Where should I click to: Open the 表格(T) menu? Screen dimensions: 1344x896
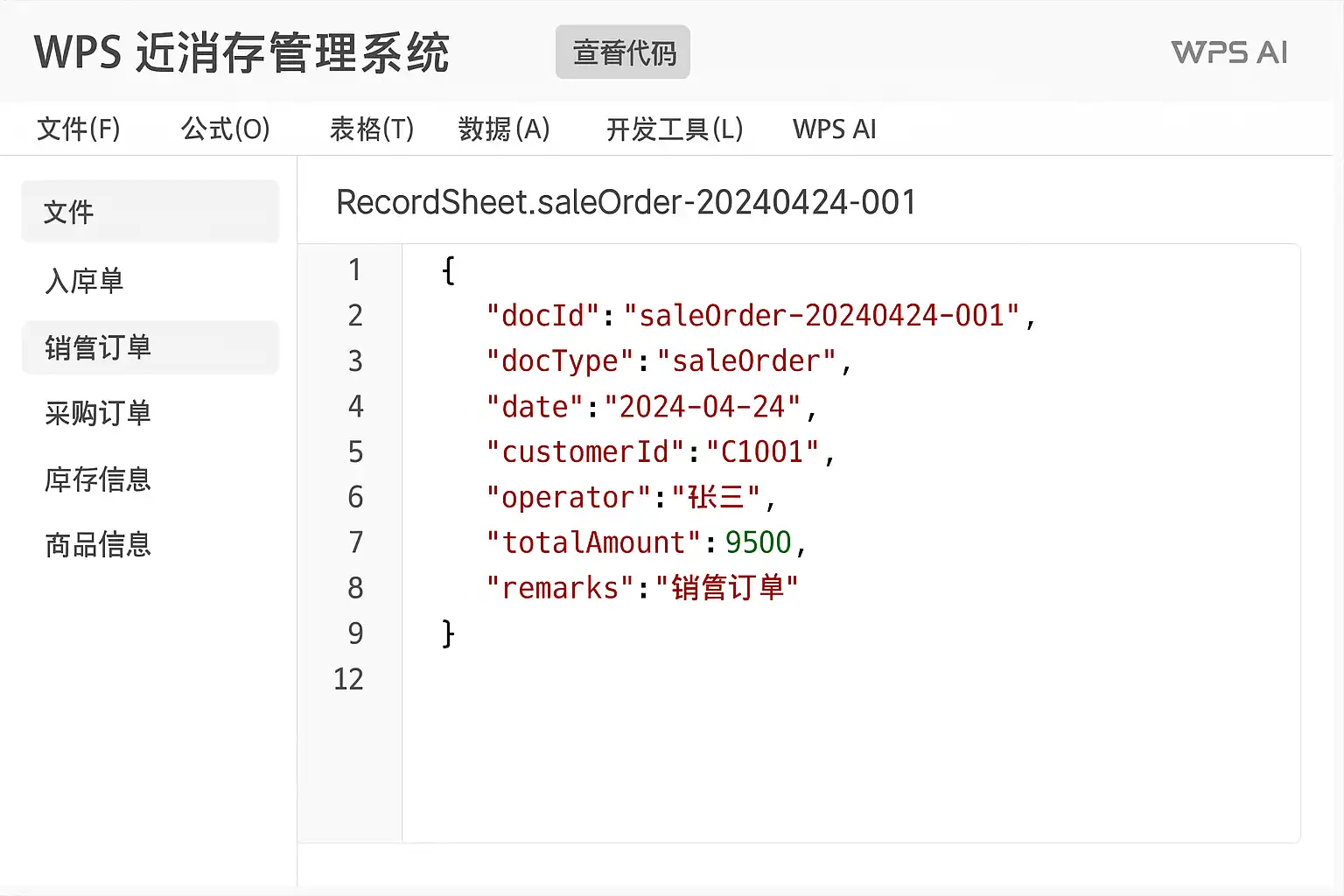point(371,129)
